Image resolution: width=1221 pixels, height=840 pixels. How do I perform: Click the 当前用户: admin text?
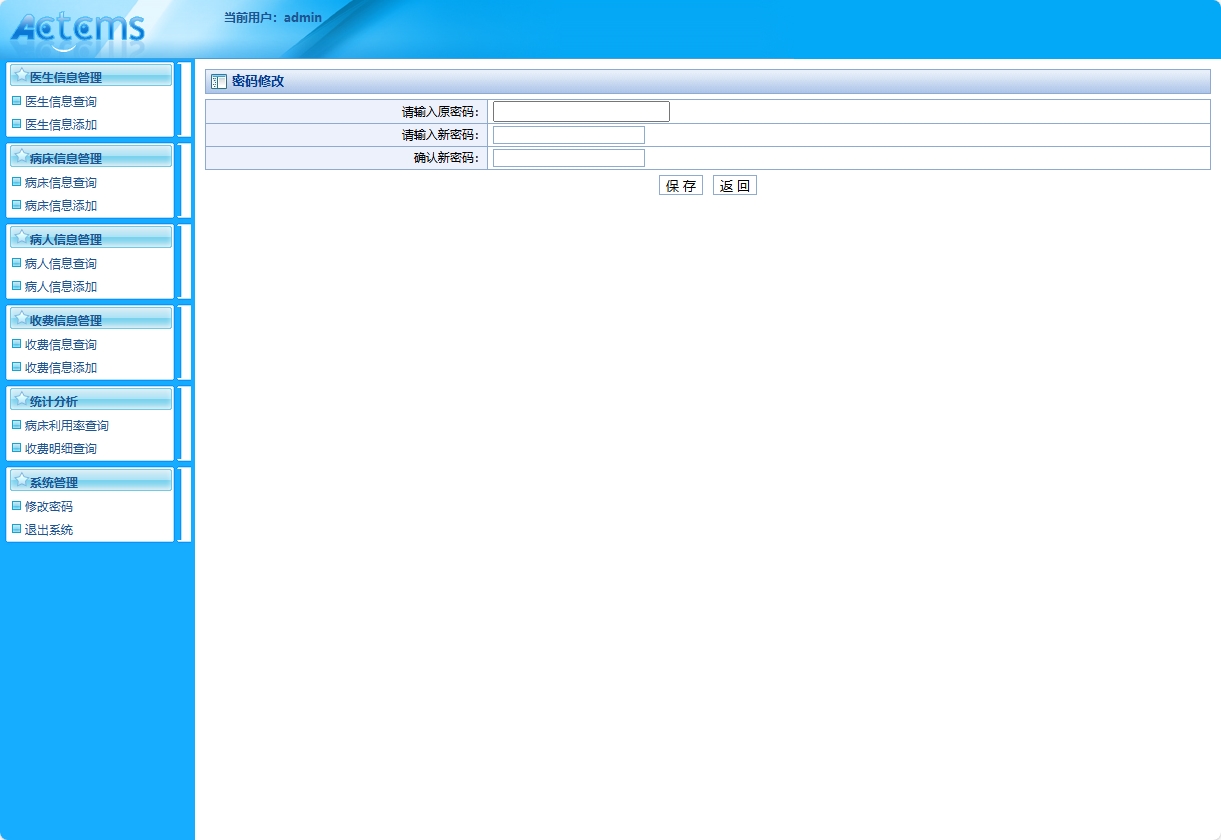pos(273,17)
